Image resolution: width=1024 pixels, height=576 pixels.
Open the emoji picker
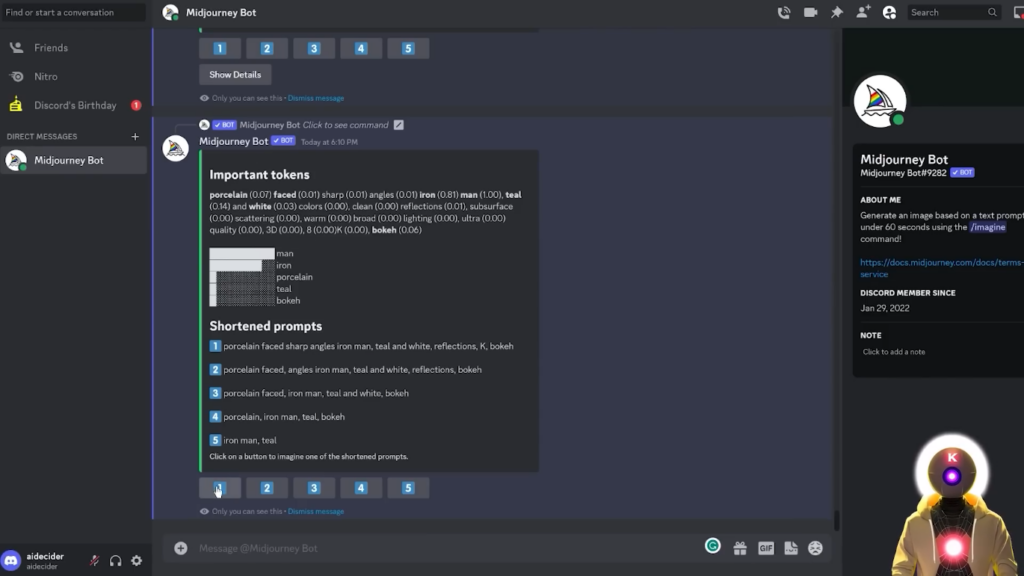pyautogui.click(x=816, y=549)
